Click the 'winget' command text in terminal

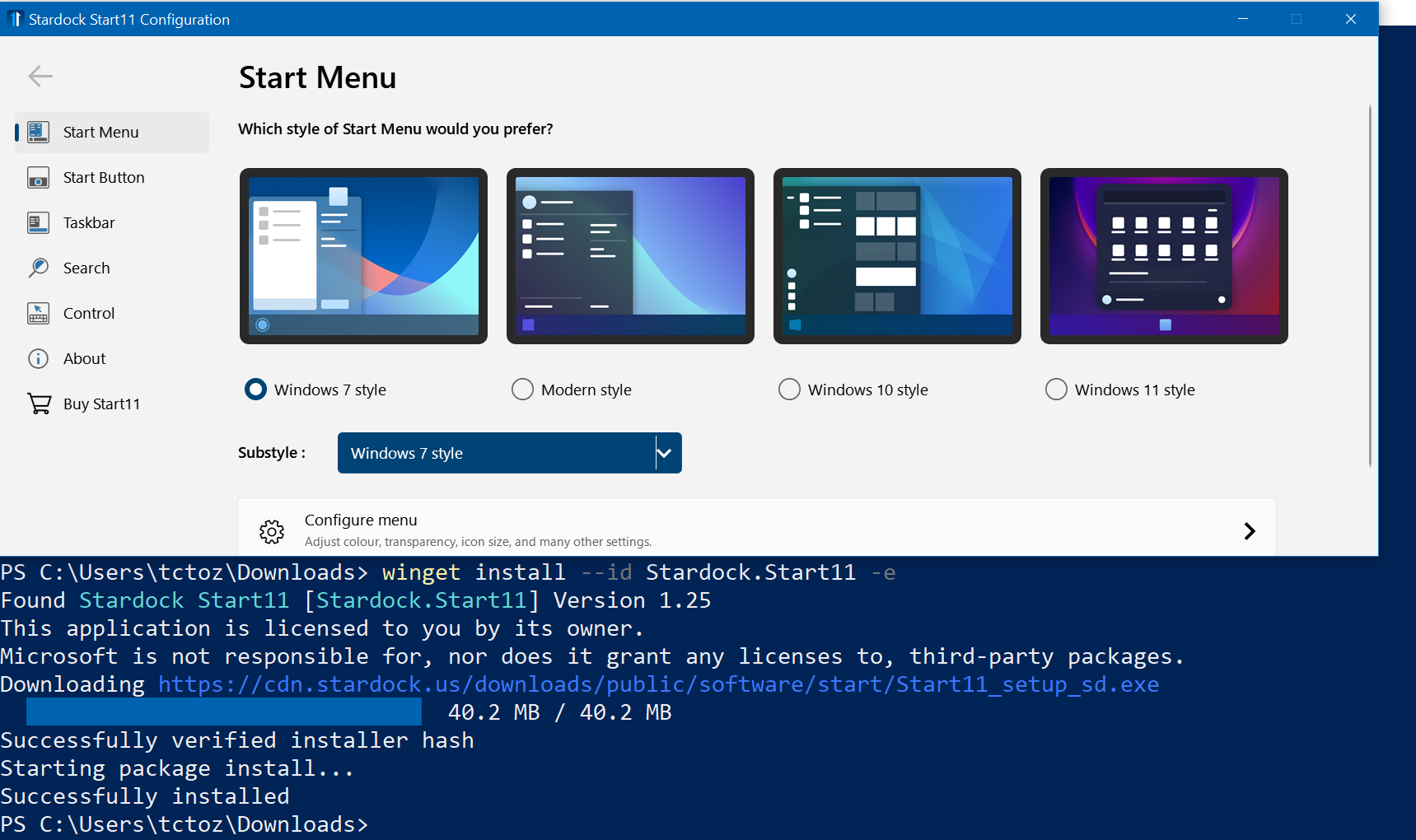pos(421,572)
